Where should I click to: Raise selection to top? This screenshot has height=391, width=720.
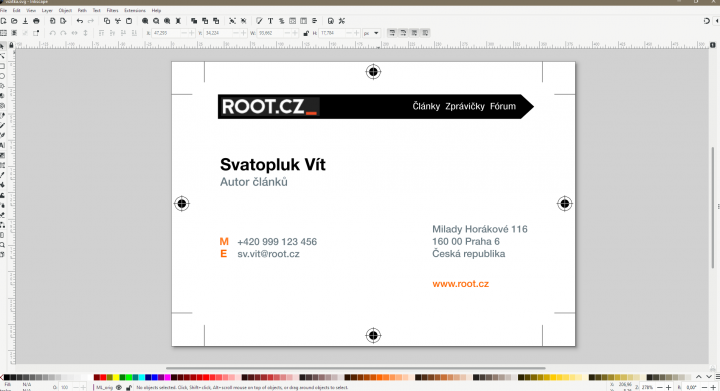pos(101,33)
